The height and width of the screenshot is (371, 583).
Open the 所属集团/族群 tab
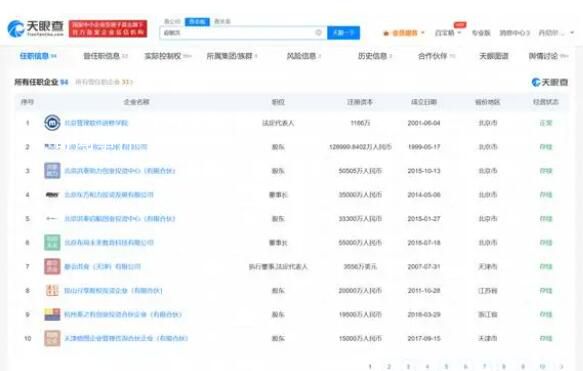point(232,56)
